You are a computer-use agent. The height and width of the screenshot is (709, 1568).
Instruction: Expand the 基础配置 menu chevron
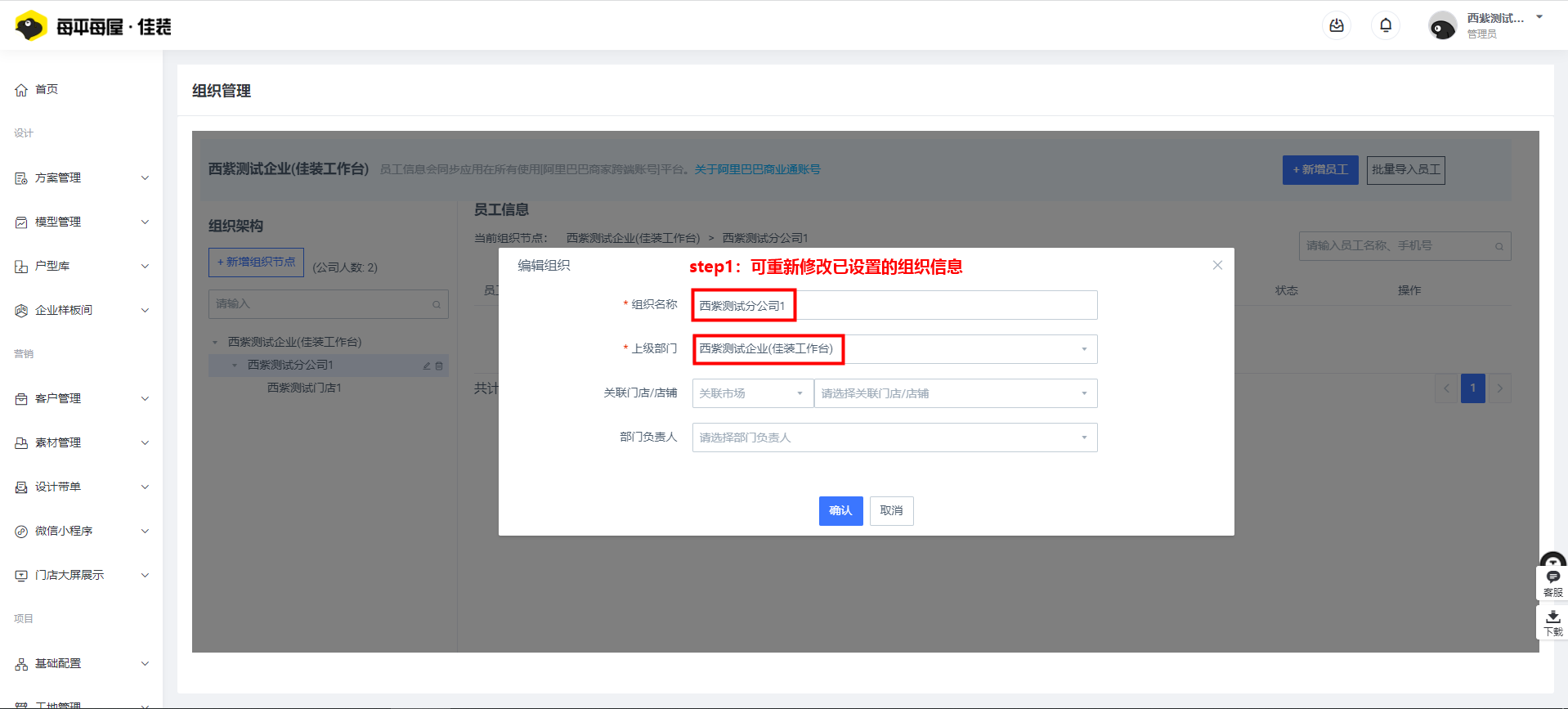[x=145, y=664]
